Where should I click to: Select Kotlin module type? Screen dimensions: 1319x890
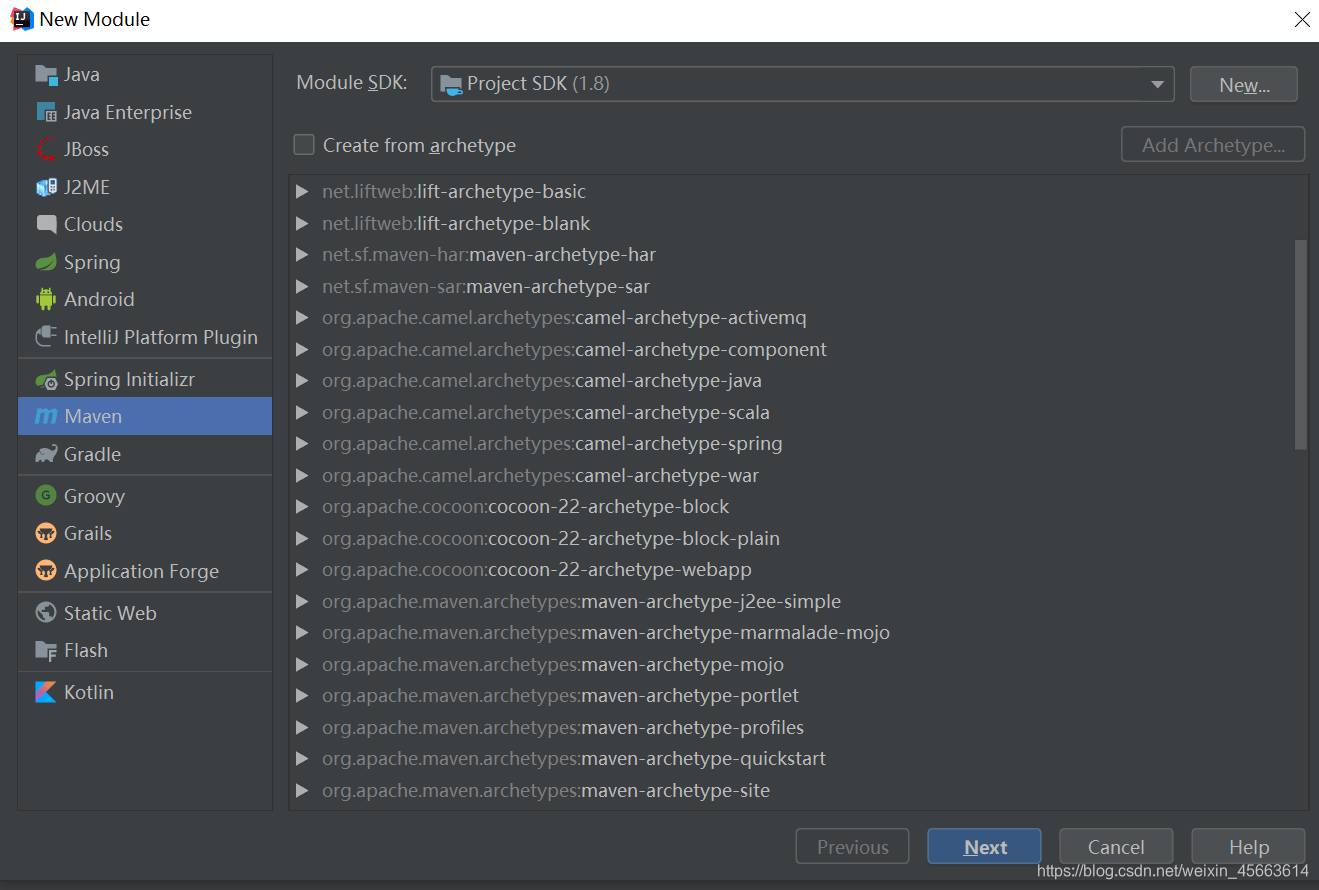(145, 692)
